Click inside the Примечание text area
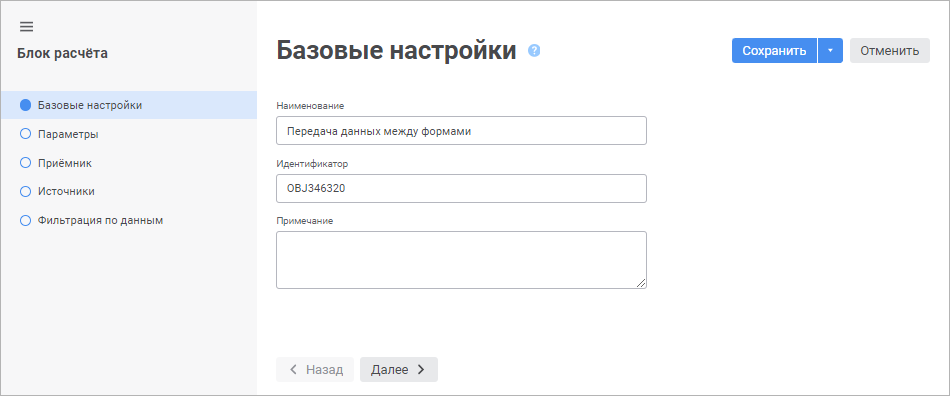 tap(461, 260)
